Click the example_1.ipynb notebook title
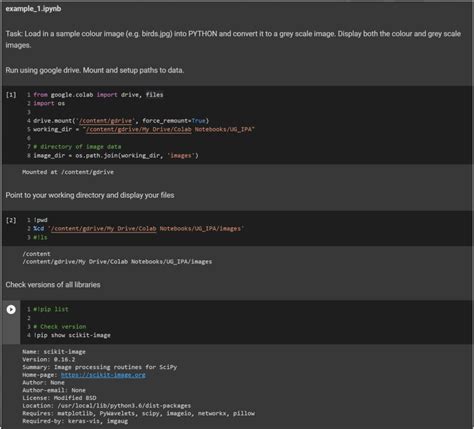This screenshot has width=474, height=429. click(x=33, y=9)
